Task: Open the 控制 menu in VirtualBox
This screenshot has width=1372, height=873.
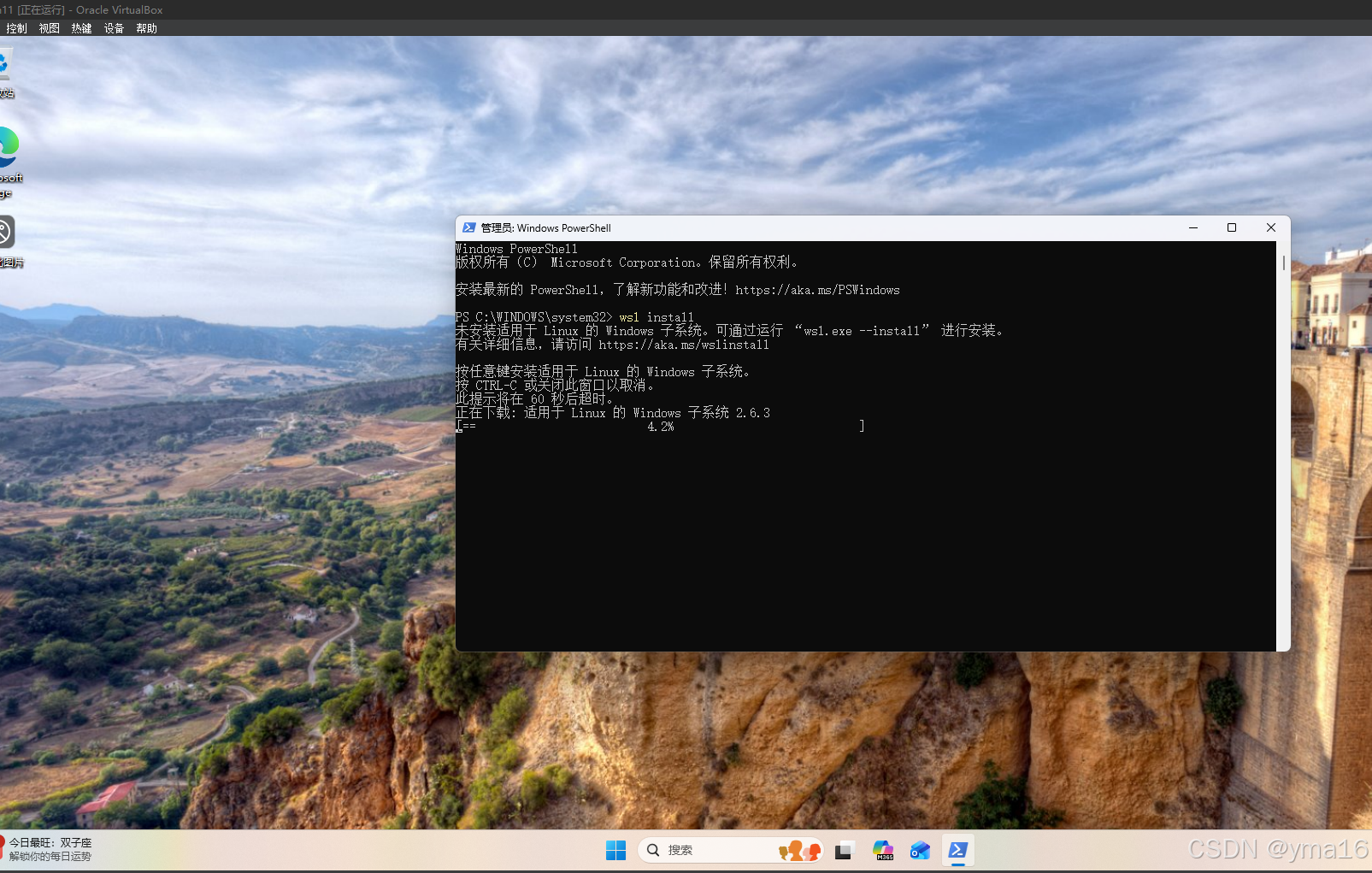Action: (16, 28)
